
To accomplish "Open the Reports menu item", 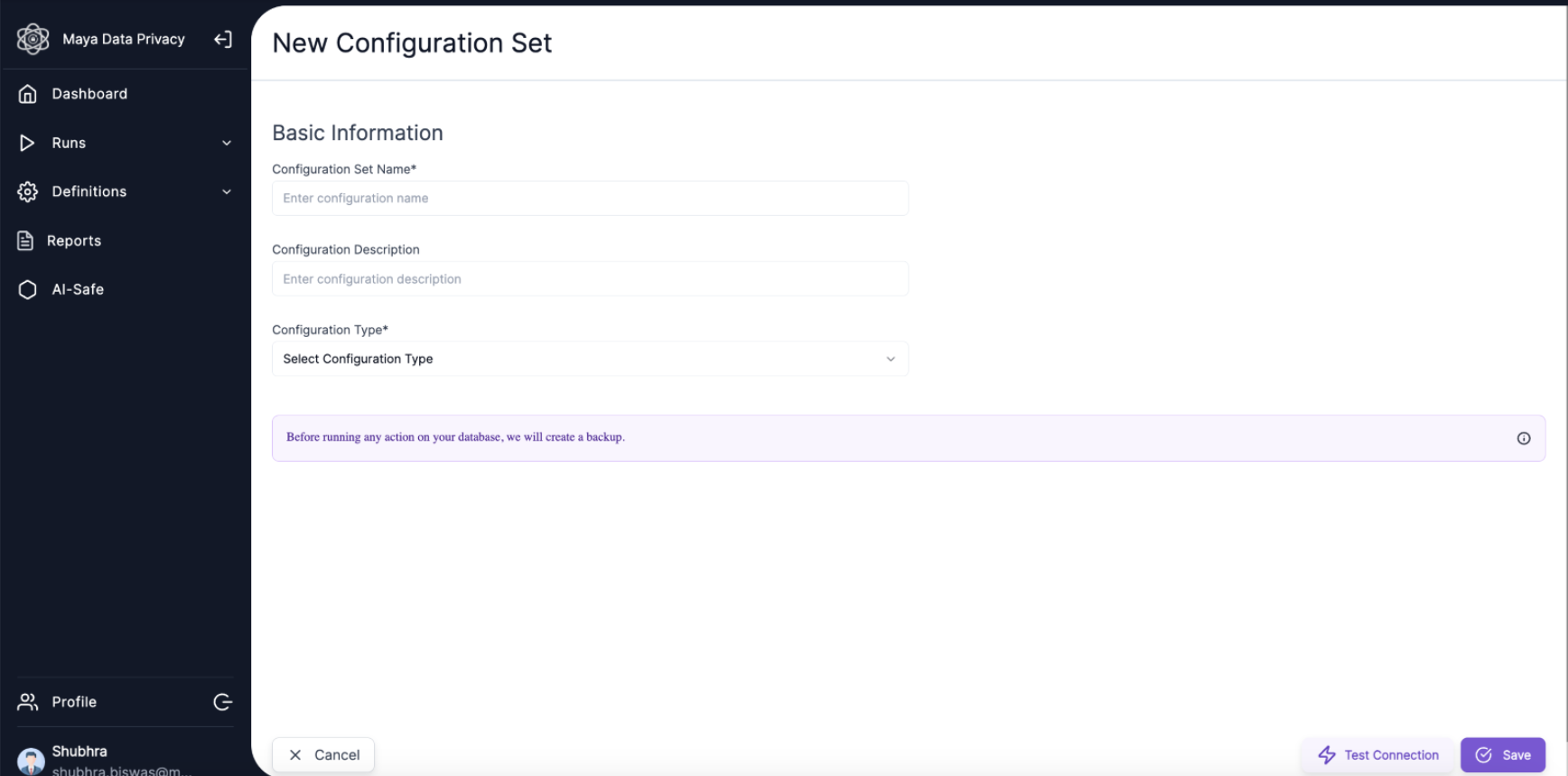I will [74, 240].
